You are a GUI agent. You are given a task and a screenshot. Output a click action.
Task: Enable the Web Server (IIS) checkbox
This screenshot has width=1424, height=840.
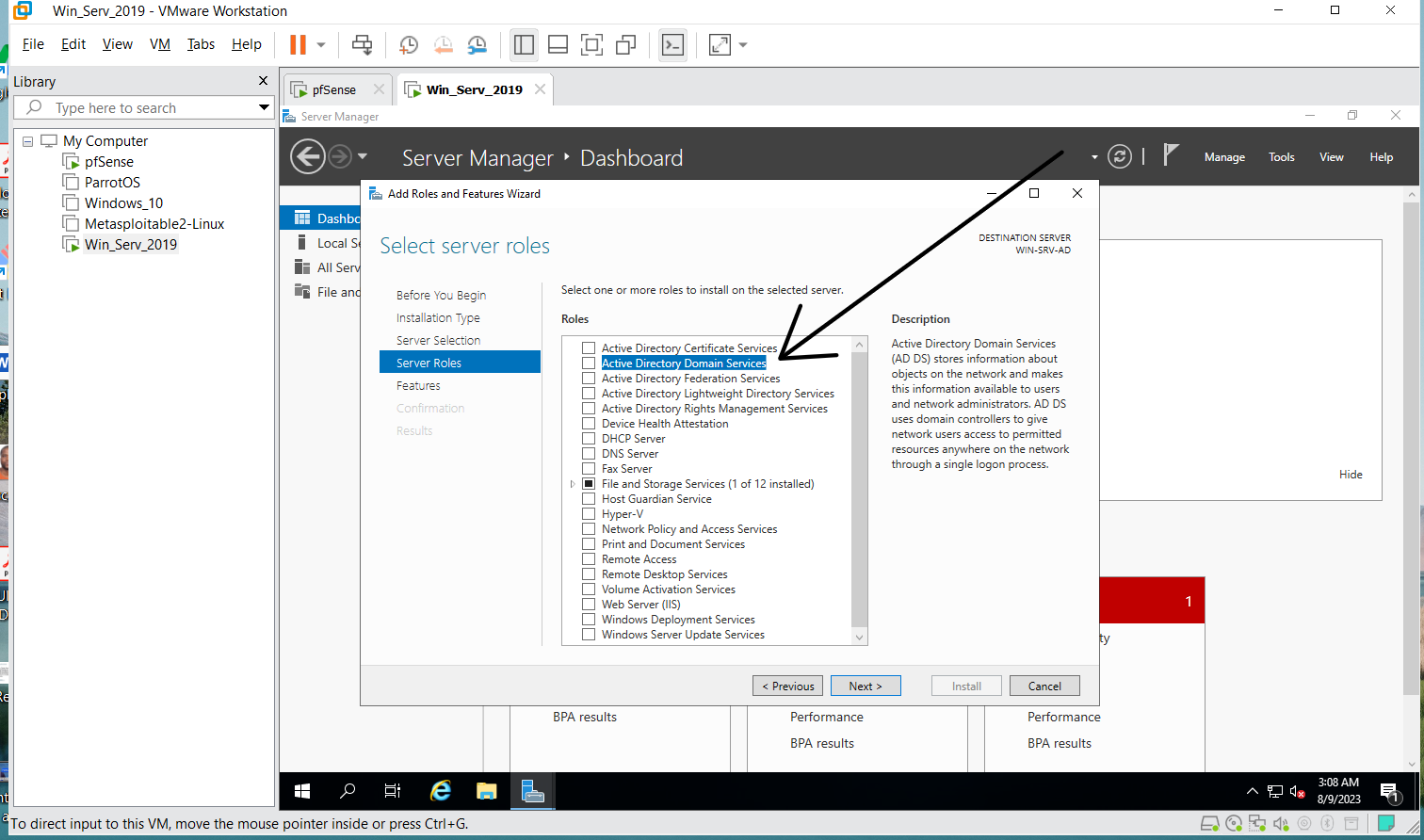(x=589, y=605)
